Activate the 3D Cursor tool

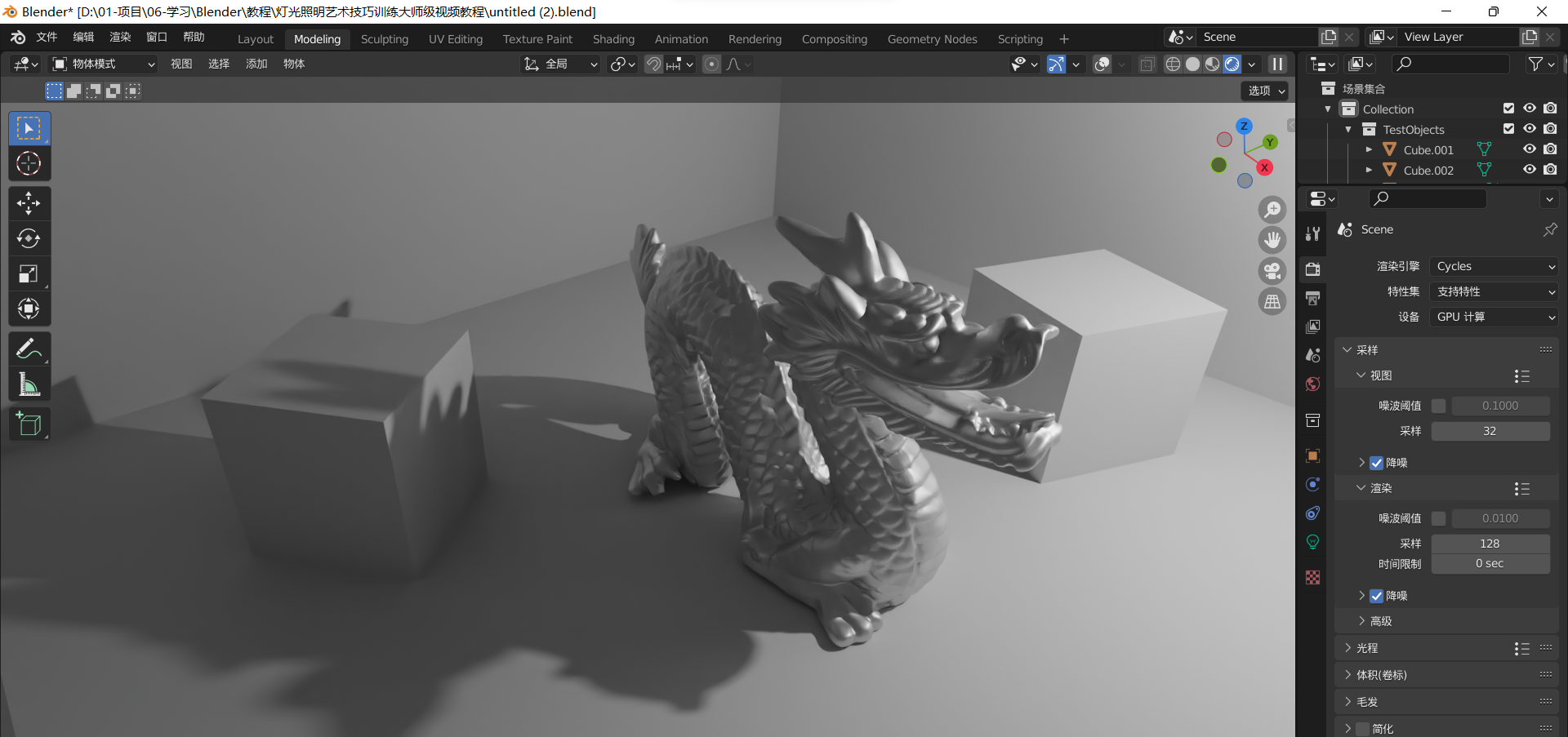[29, 164]
